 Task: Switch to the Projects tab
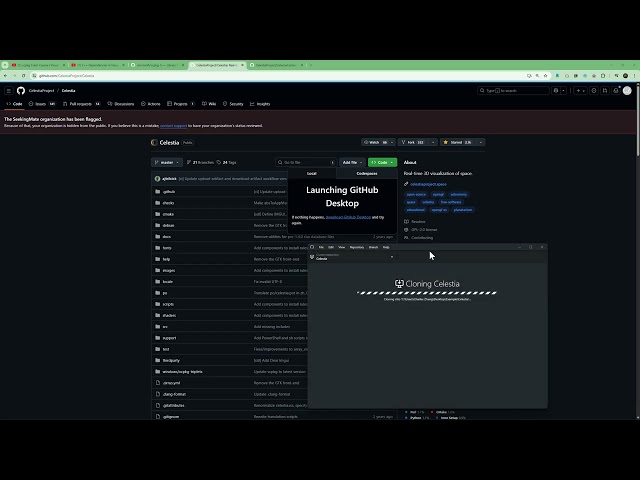pyautogui.click(x=181, y=104)
